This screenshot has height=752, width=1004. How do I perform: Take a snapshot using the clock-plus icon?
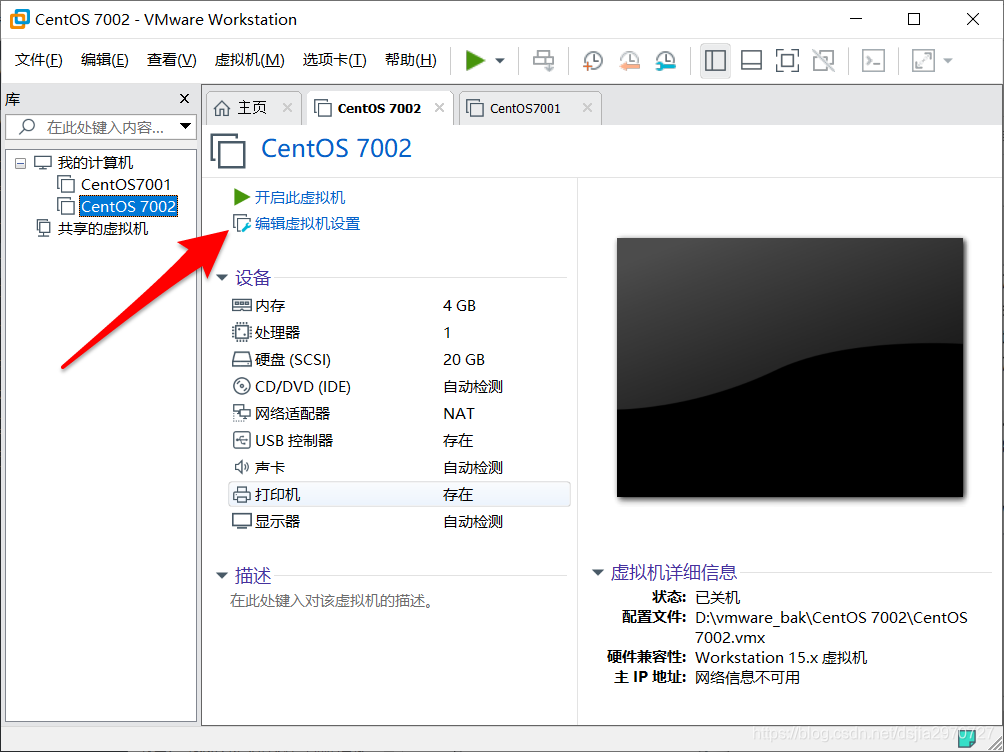coord(593,61)
